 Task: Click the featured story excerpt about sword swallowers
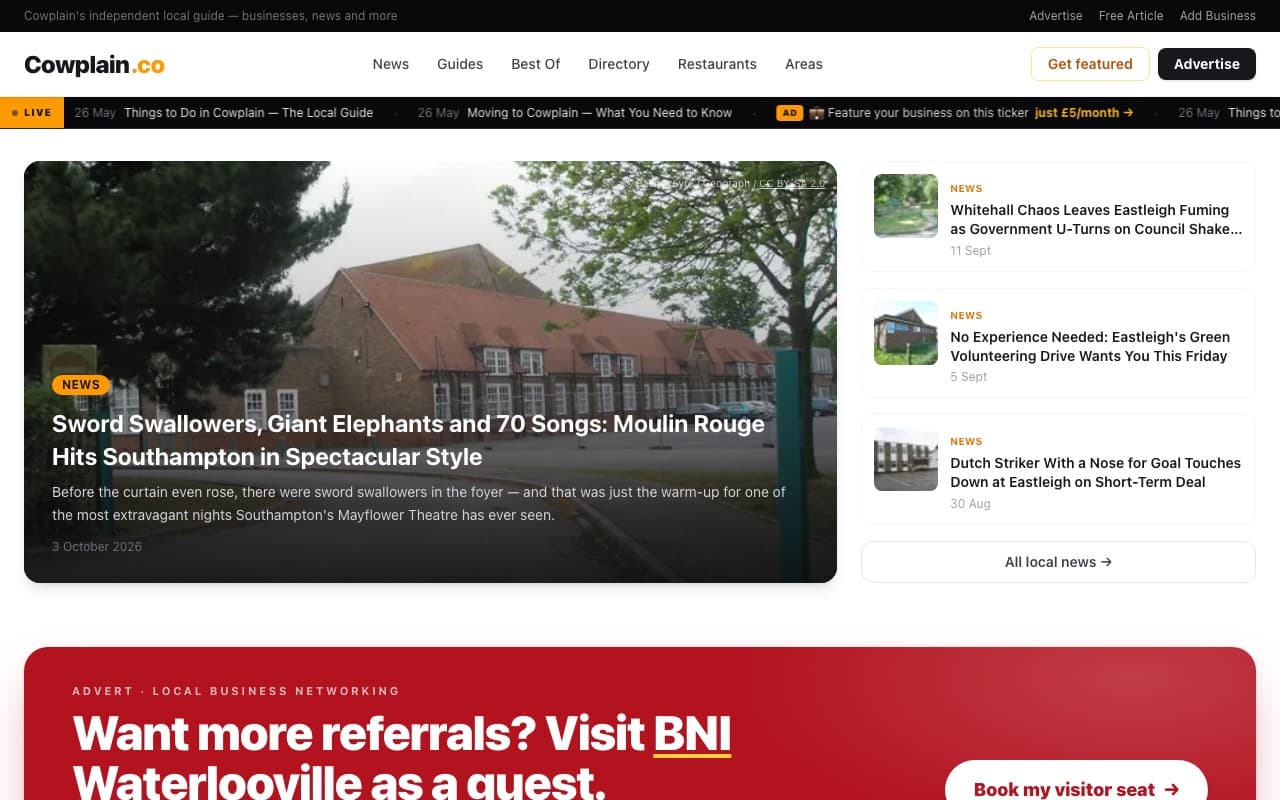(x=419, y=504)
